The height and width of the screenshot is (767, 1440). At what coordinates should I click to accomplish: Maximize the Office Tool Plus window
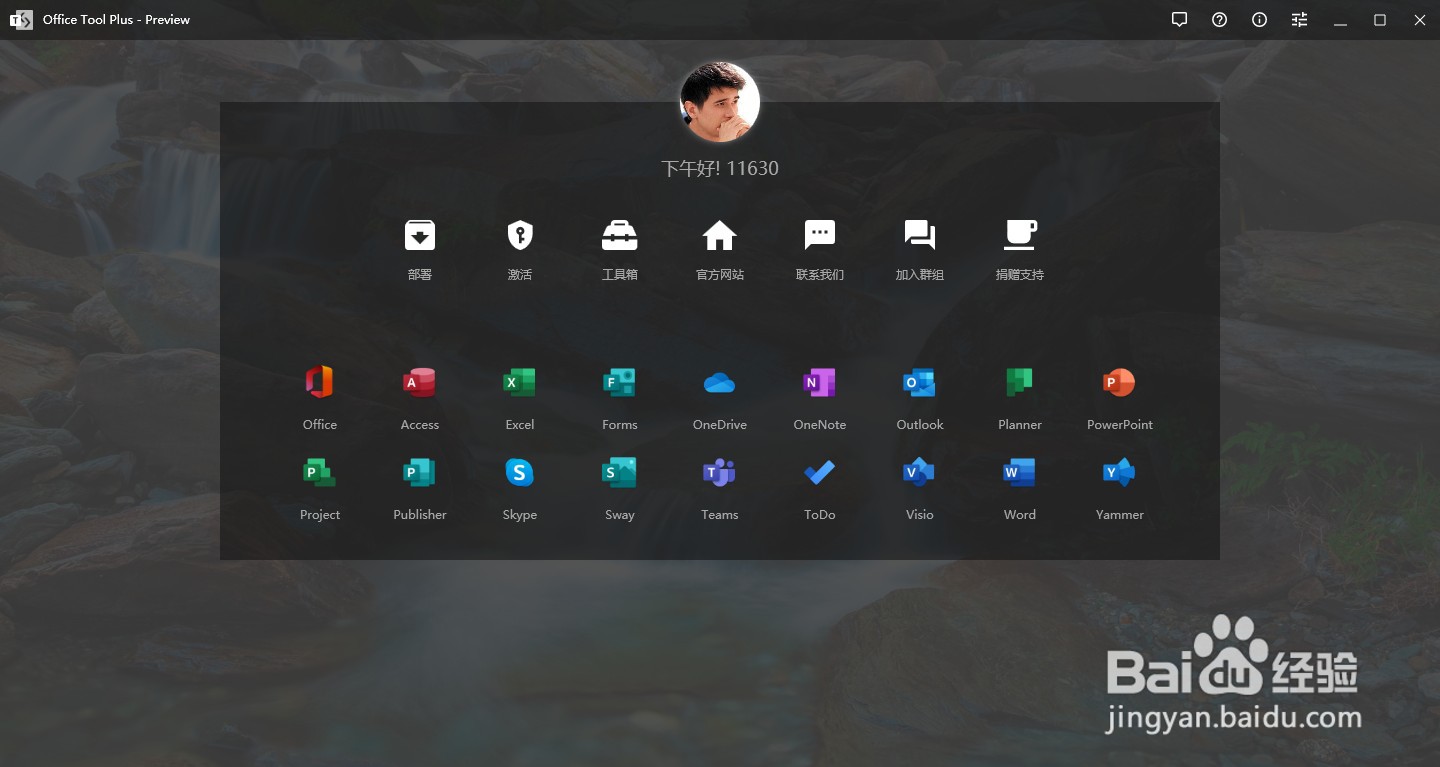coord(1380,20)
